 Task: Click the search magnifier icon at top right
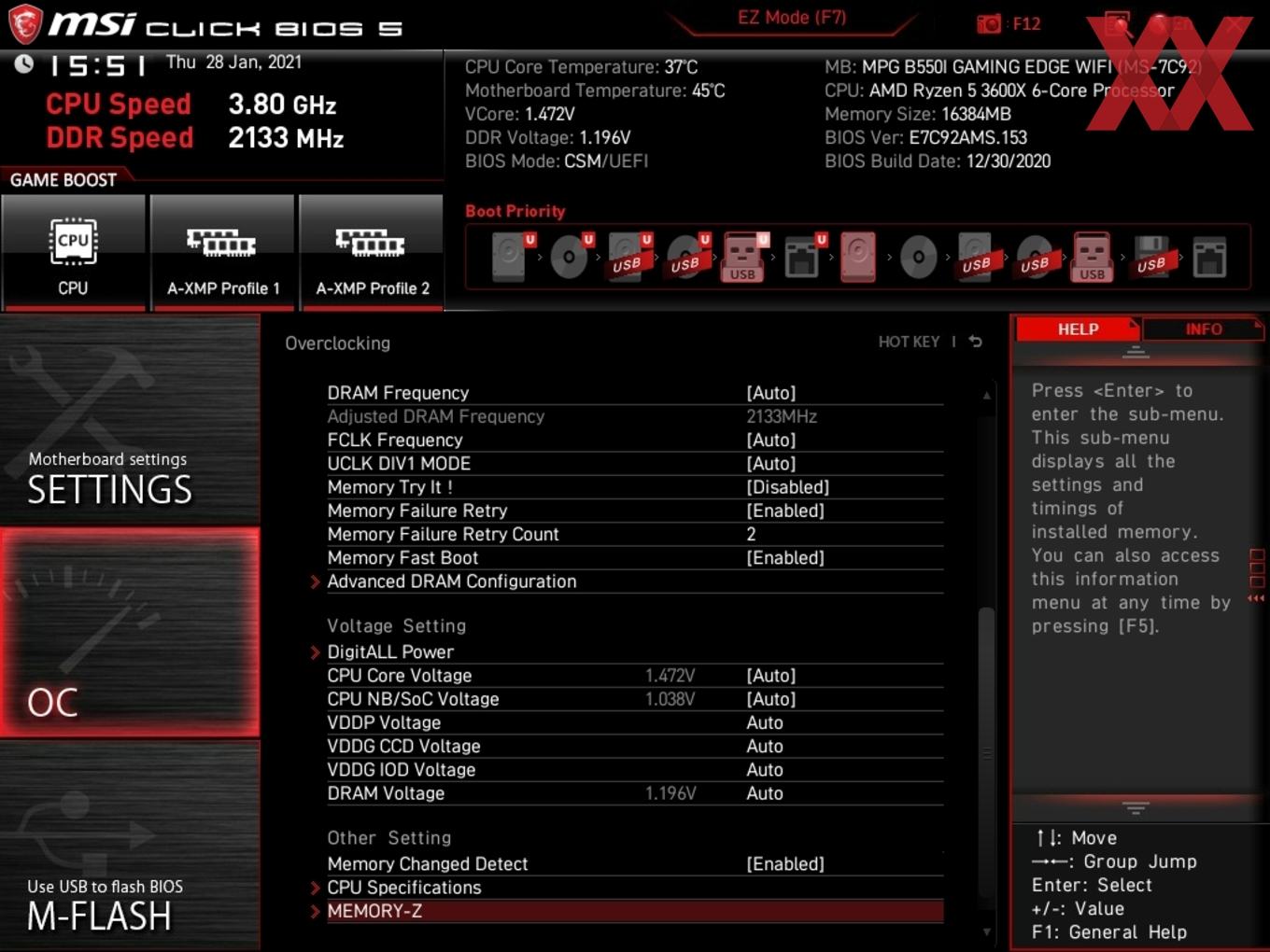click(1118, 24)
